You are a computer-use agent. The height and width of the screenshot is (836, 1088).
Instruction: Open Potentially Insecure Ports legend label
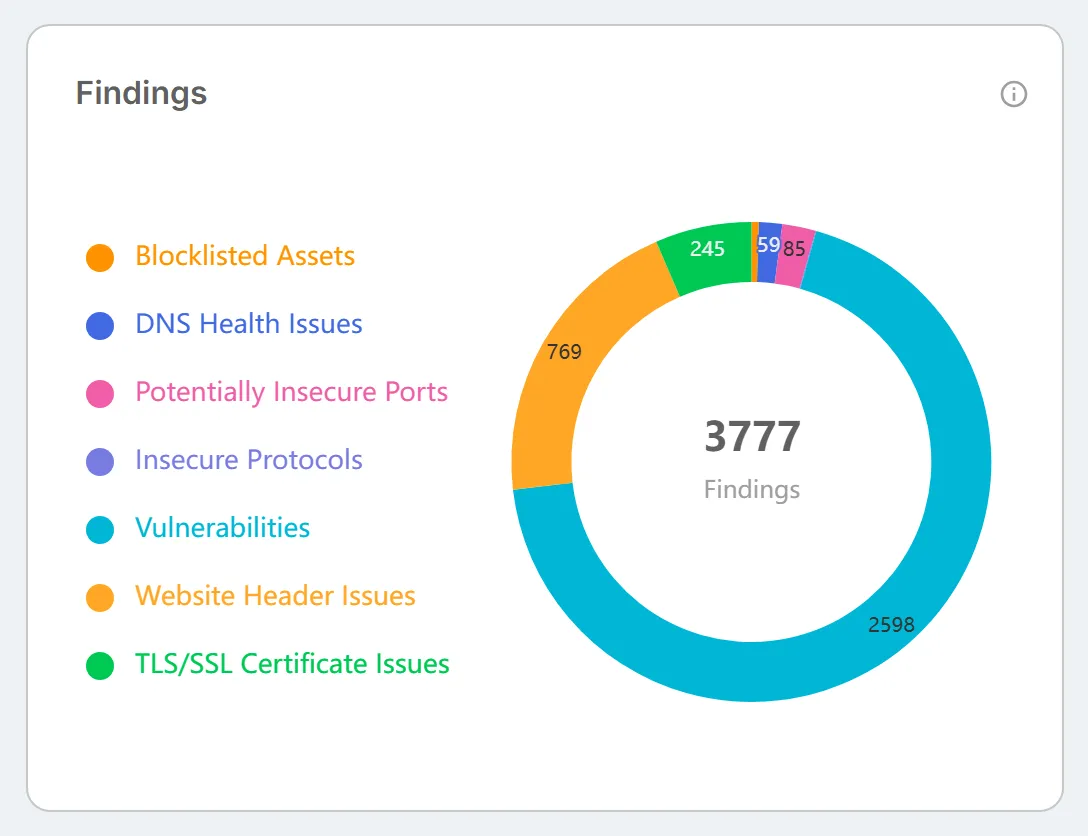click(291, 392)
